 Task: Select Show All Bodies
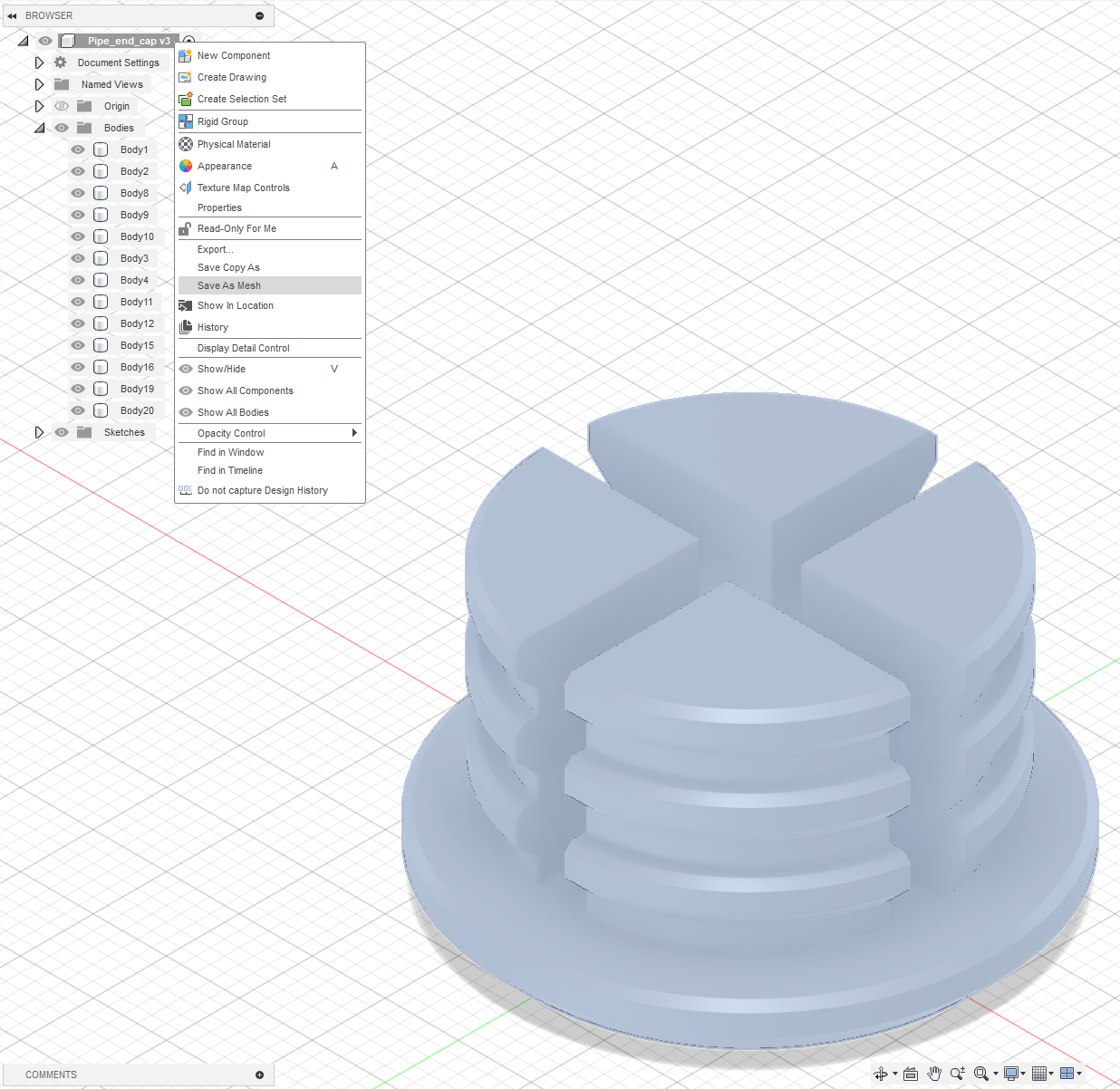[x=270, y=412]
